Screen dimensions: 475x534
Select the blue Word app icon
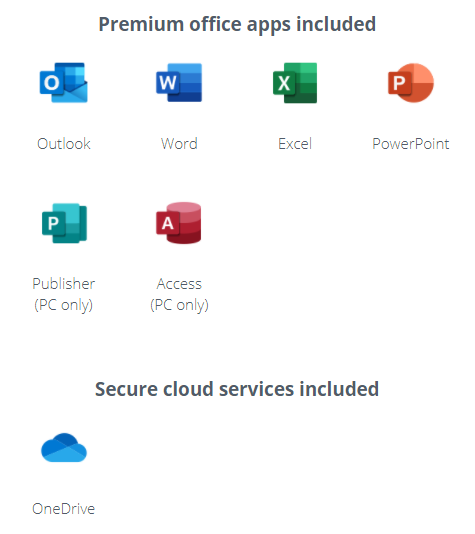pos(179,82)
